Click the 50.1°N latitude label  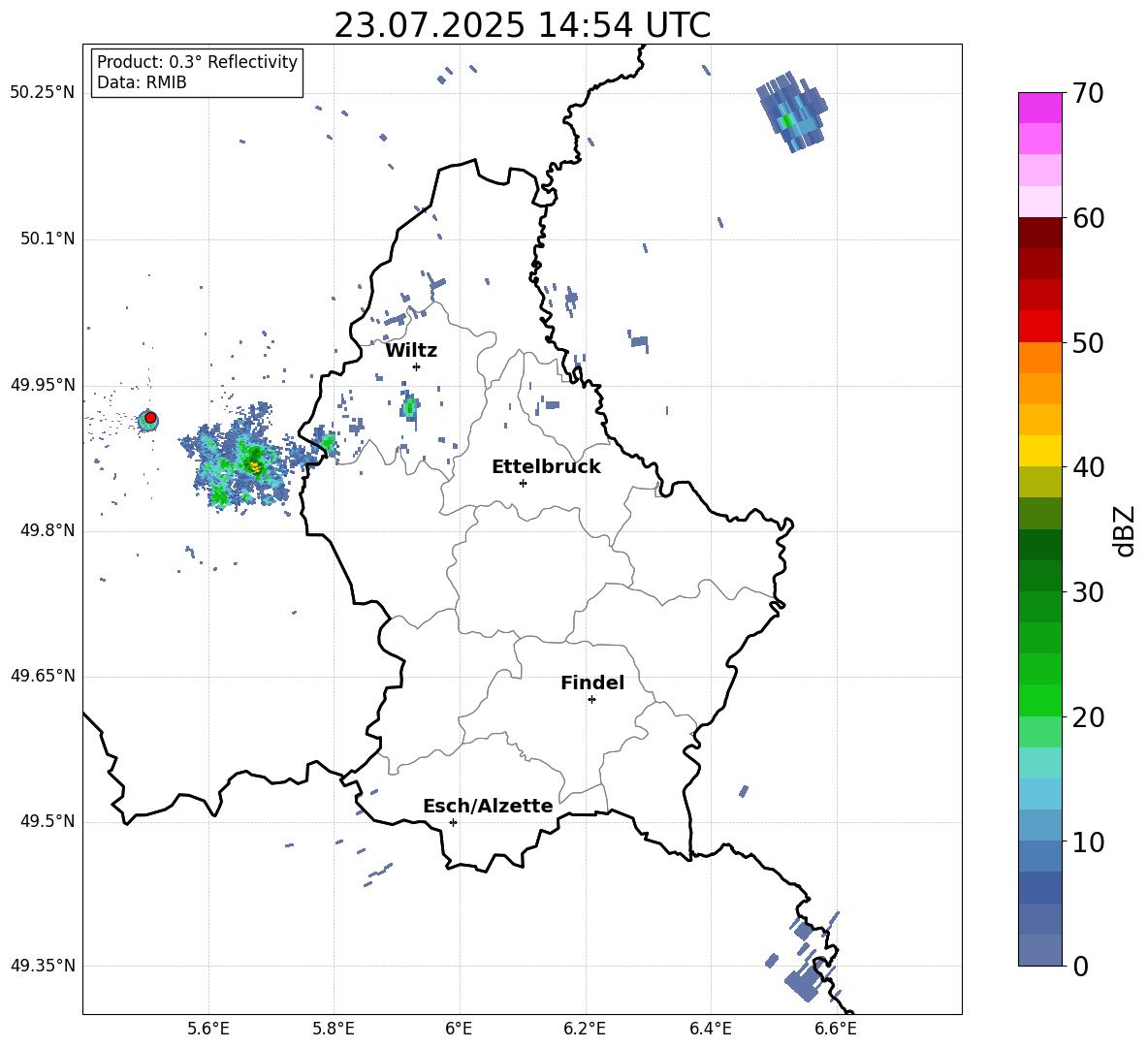(x=48, y=239)
